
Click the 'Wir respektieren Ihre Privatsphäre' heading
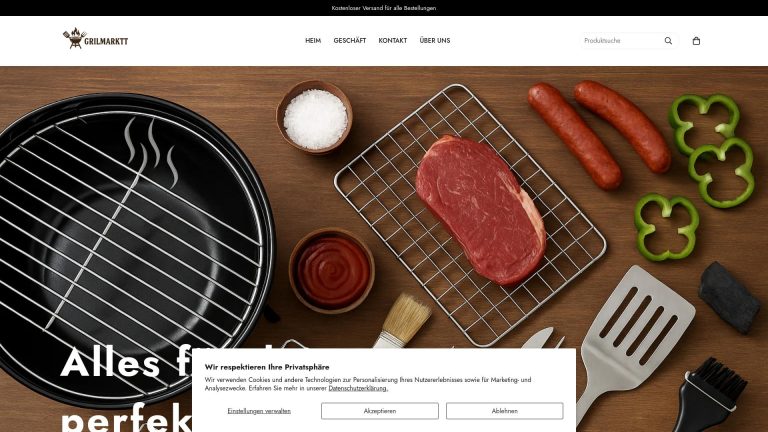pyautogui.click(x=267, y=367)
